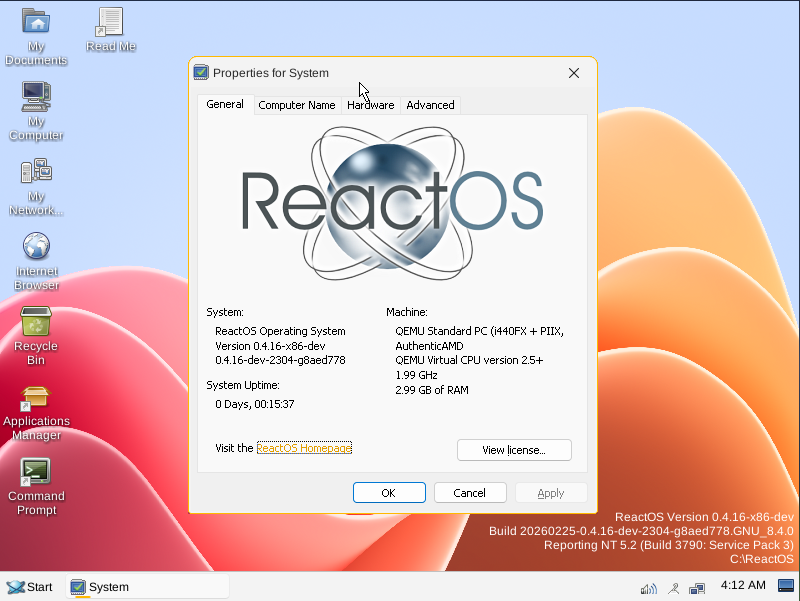
Task: Click the show desktop icon beside clock
Action: (786, 586)
